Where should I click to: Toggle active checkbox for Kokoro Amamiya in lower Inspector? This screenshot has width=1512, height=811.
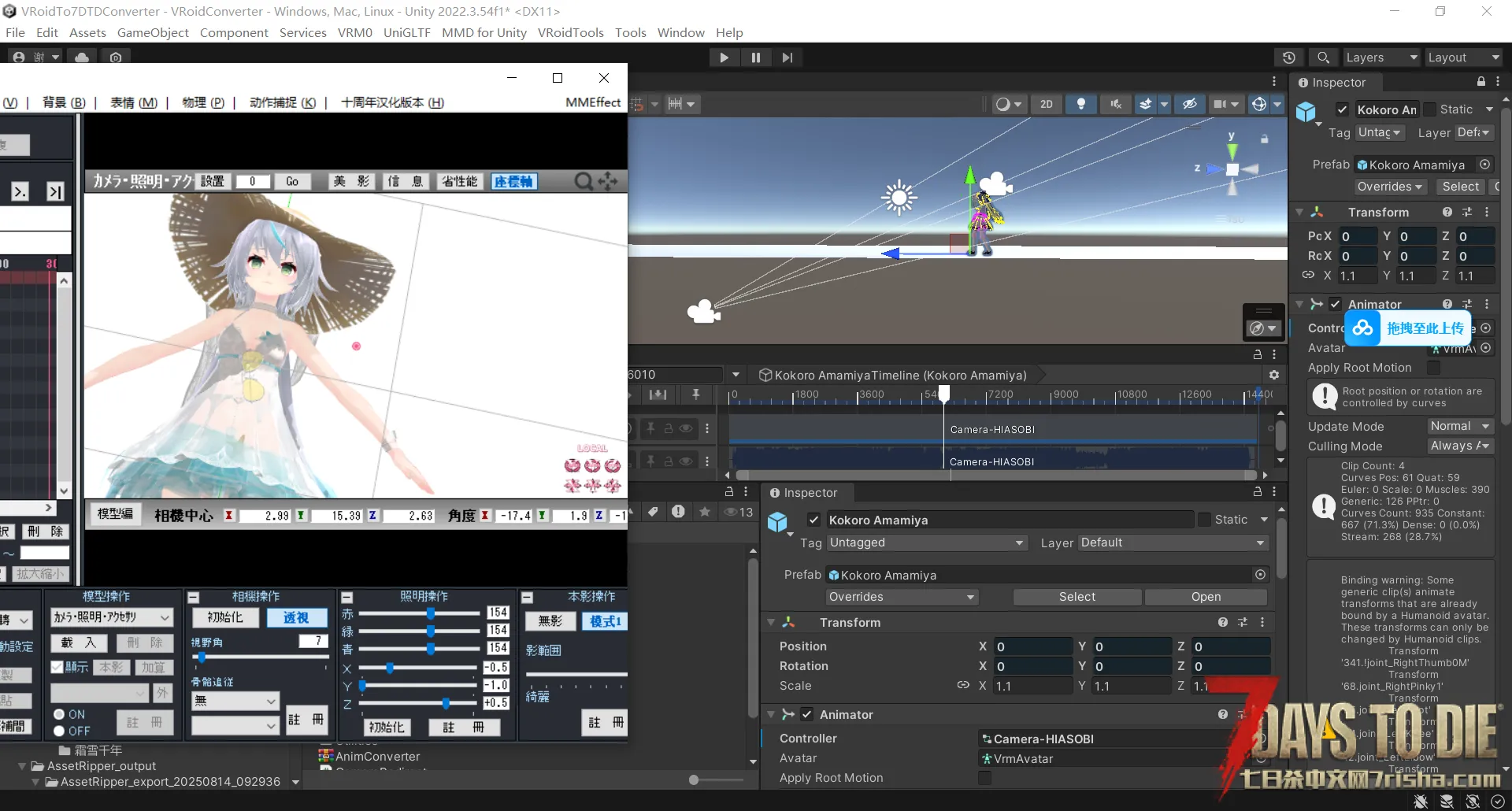click(813, 520)
